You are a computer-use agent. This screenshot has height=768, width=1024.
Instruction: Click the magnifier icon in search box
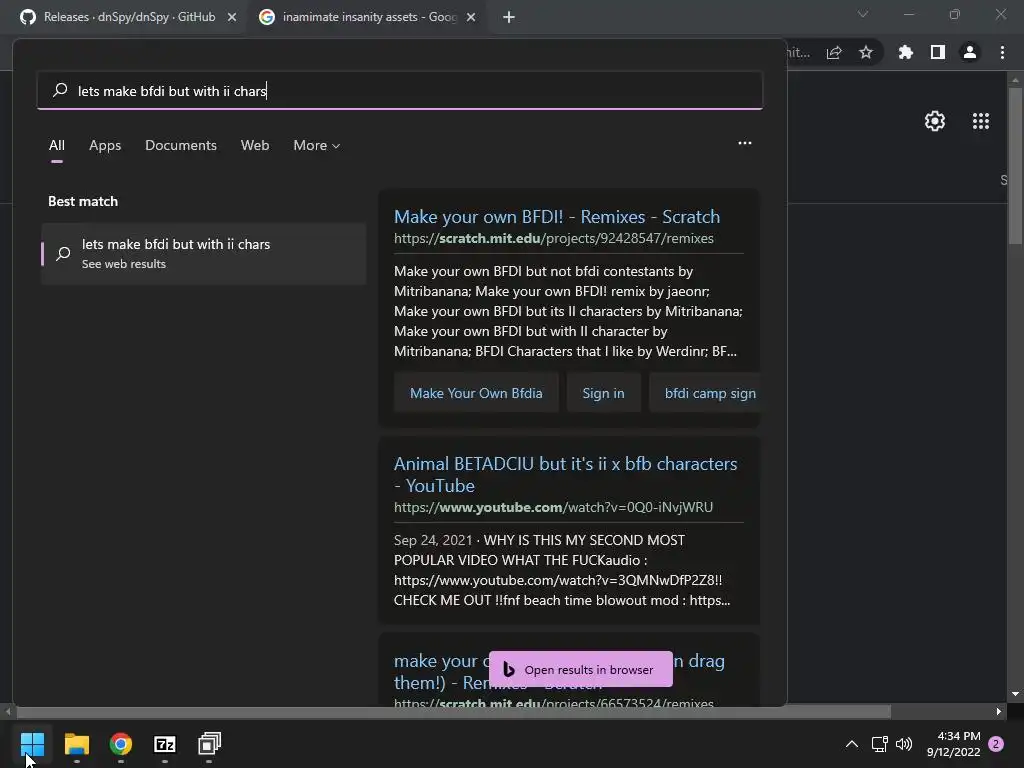click(x=60, y=90)
